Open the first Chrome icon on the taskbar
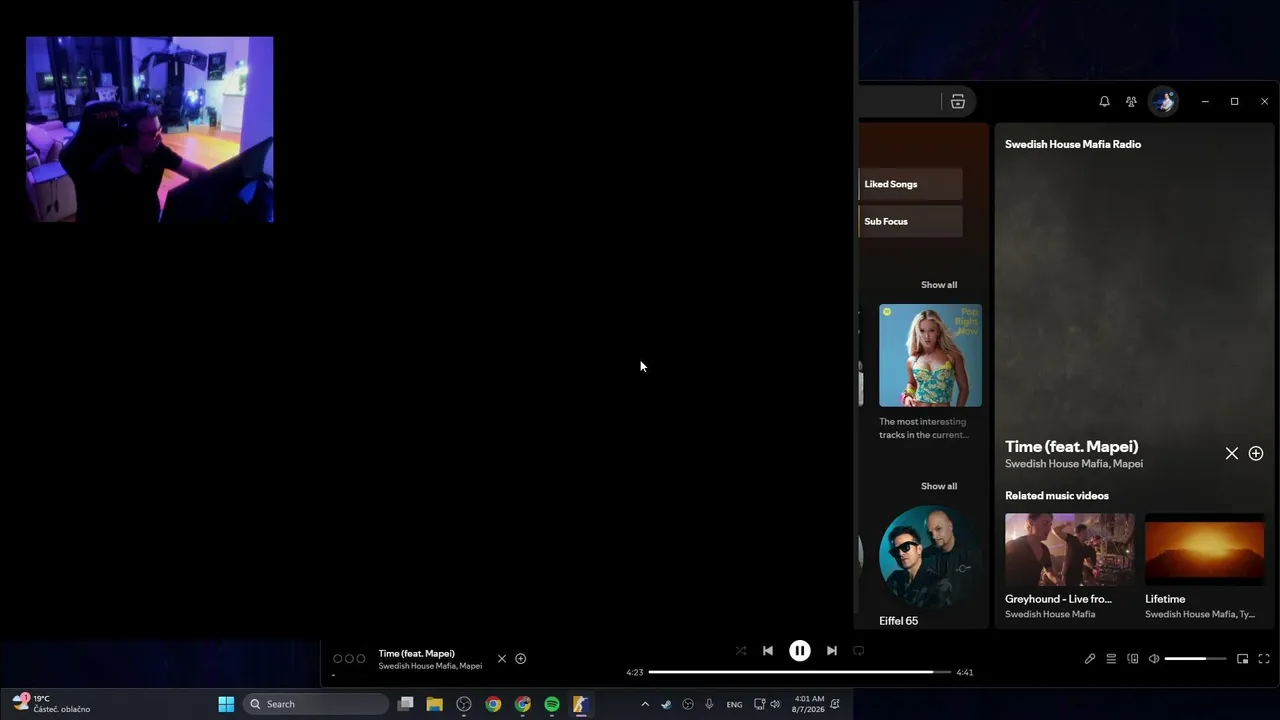Viewport: 1280px width, 720px height. [493, 704]
